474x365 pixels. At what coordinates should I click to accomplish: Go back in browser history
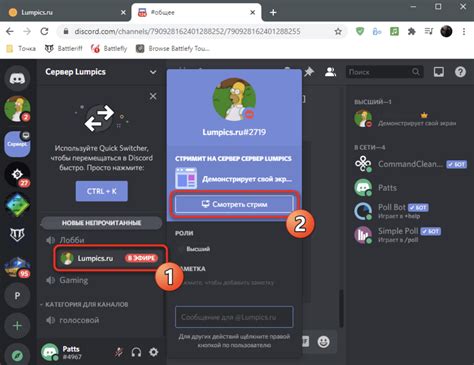pyautogui.click(x=10, y=31)
